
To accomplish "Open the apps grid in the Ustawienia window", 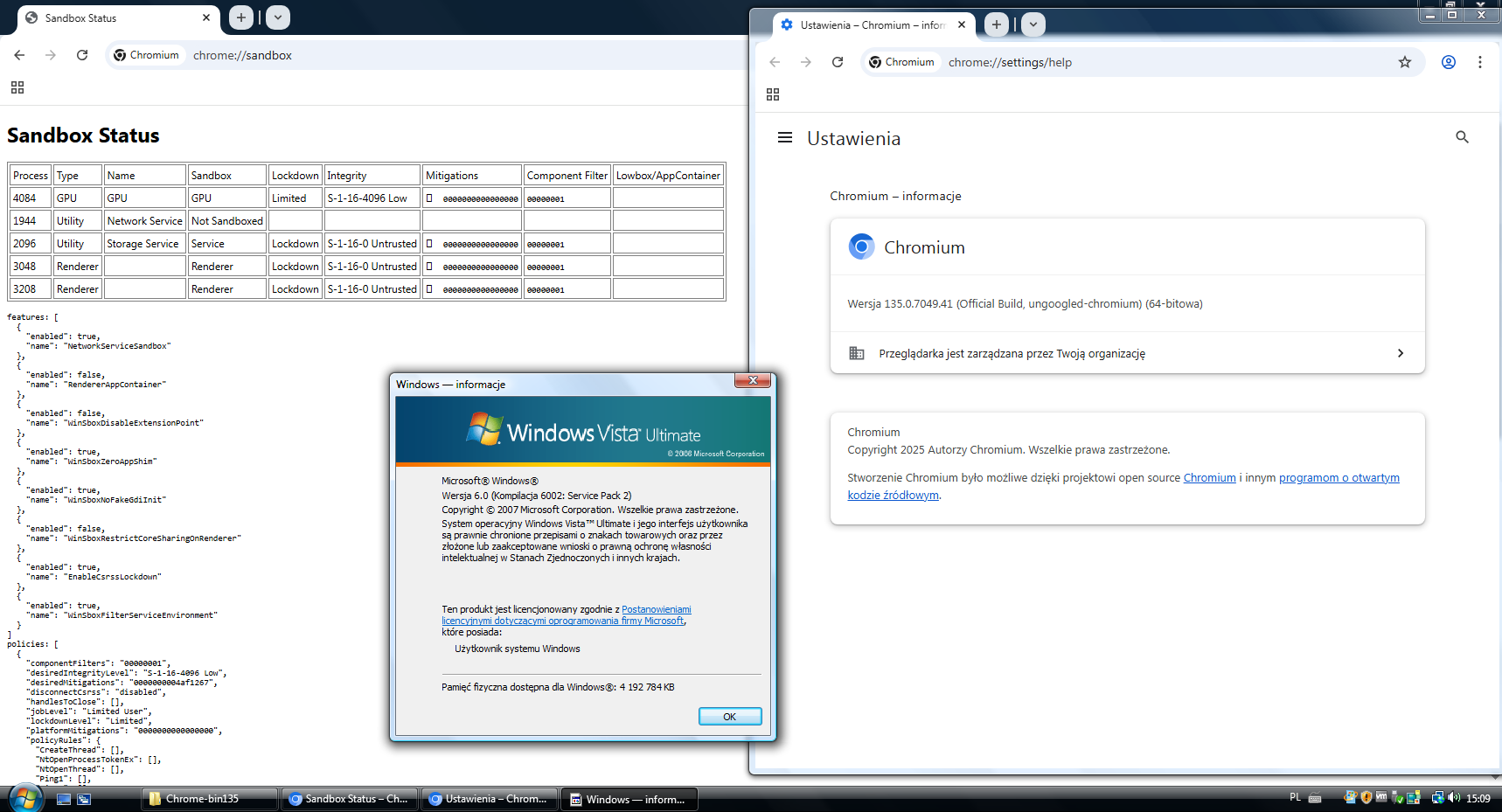I will (x=773, y=94).
